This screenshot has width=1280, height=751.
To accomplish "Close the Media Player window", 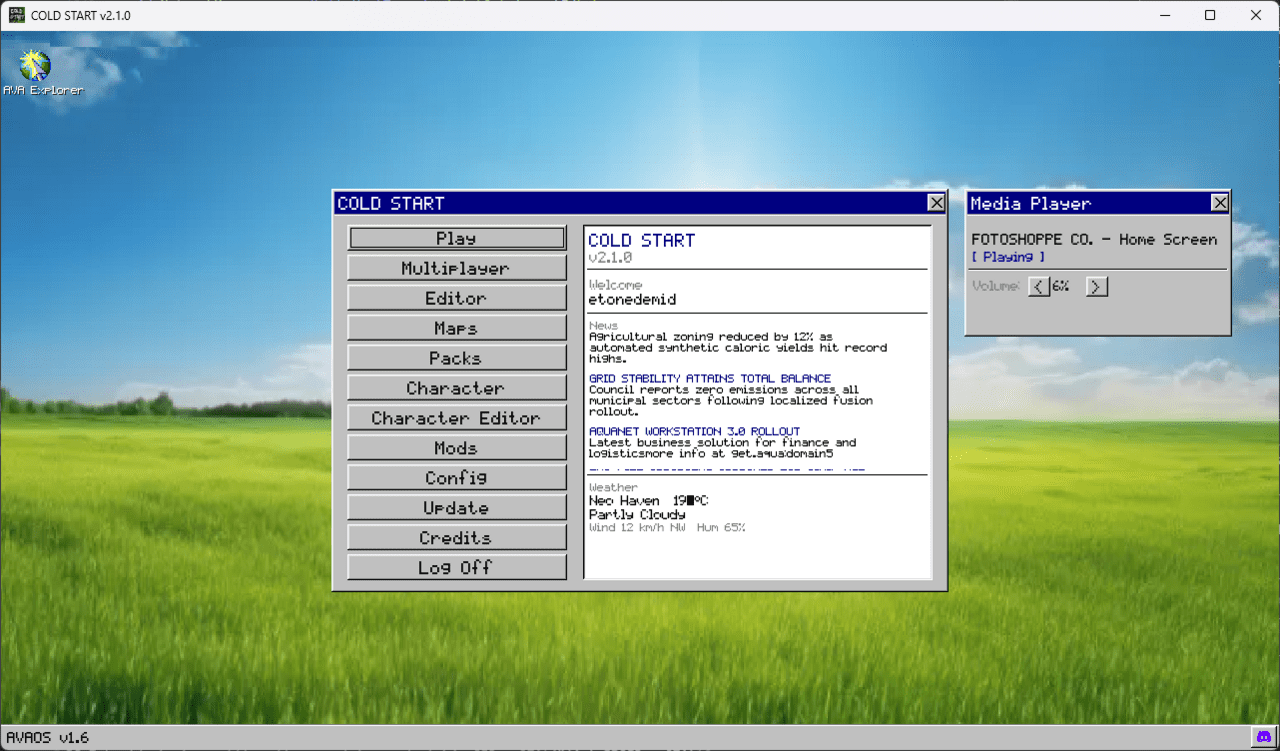I will tap(1220, 203).
